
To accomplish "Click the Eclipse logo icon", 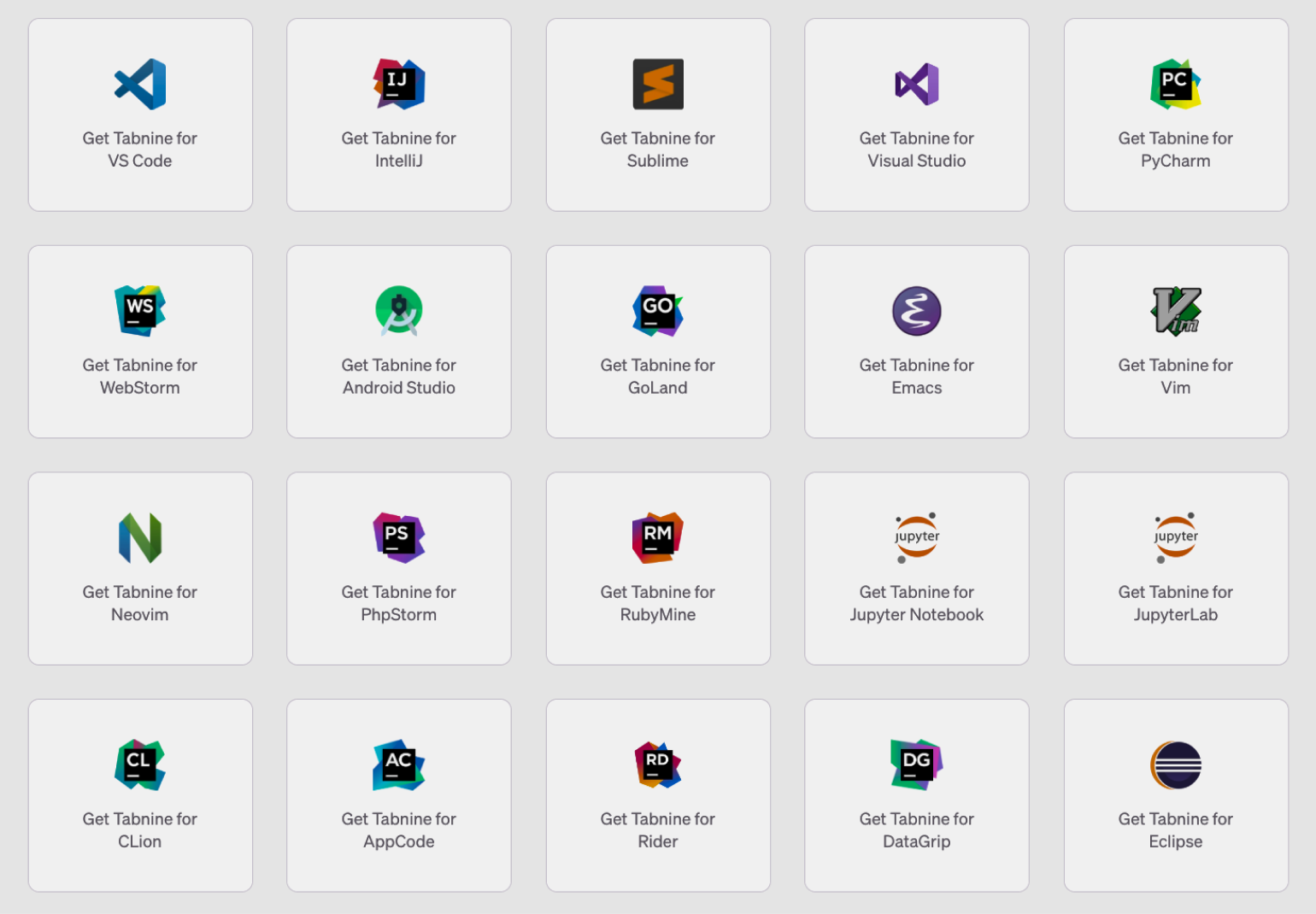I will point(1176,765).
